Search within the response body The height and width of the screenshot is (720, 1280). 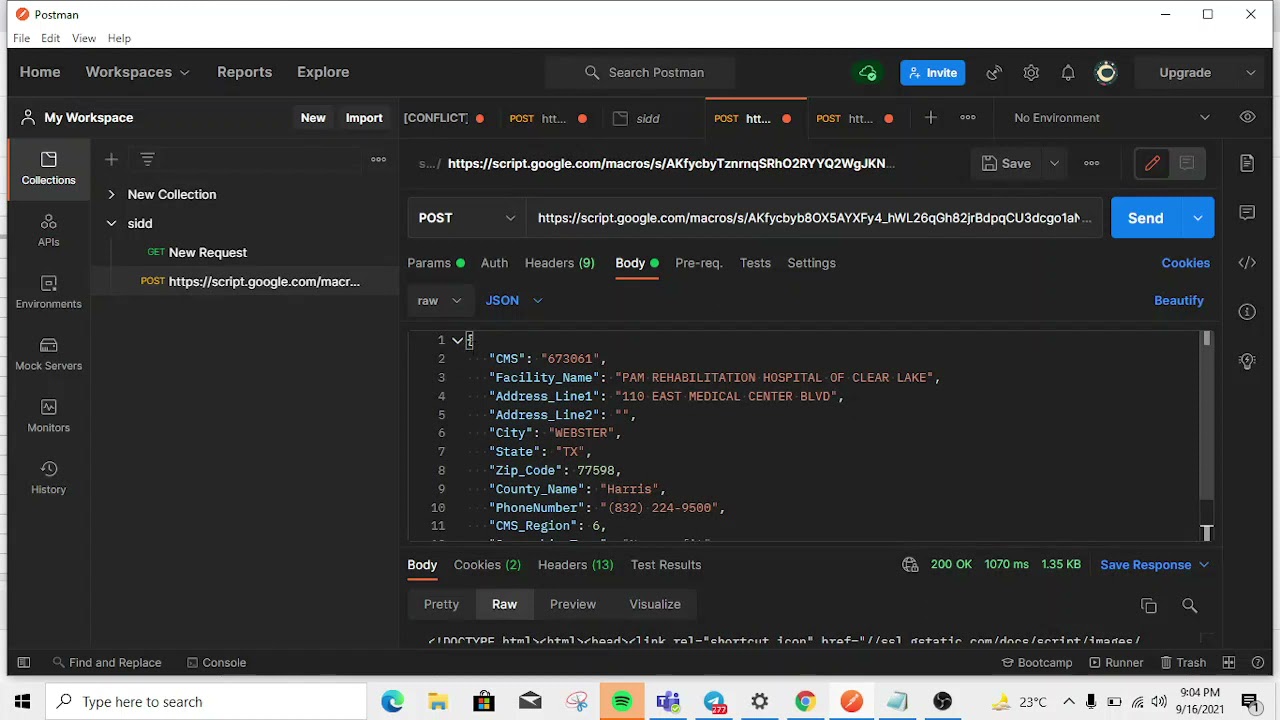[1189, 605]
